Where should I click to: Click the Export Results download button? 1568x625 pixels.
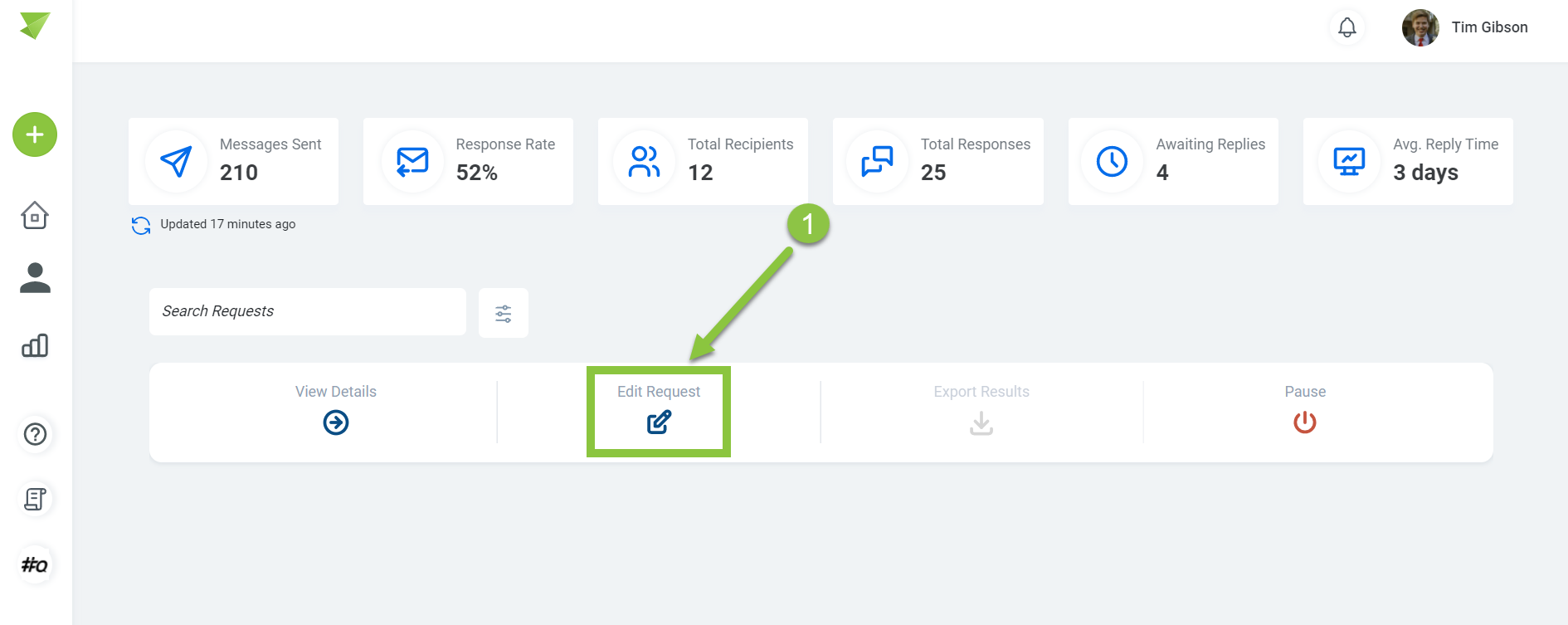point(981,423)
